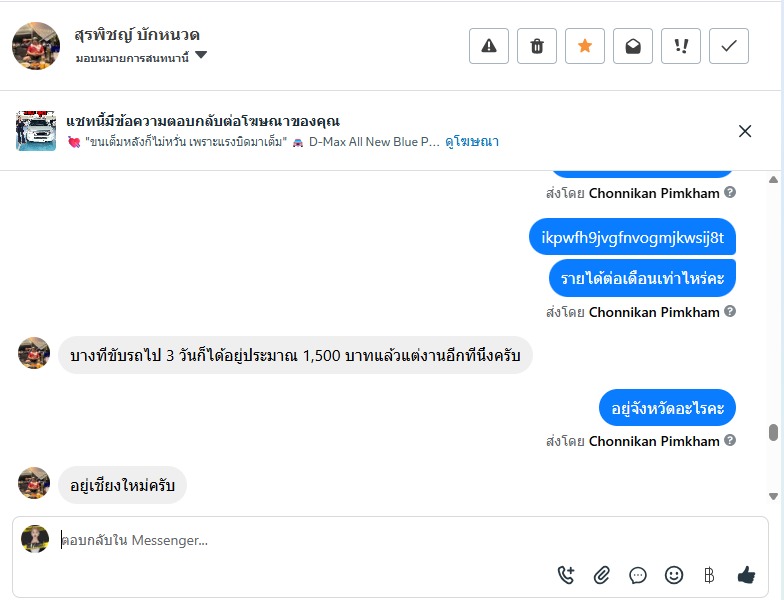The image size is (784, 600).
Task: Open saved replies speech bubble icon
Action: 638,575
